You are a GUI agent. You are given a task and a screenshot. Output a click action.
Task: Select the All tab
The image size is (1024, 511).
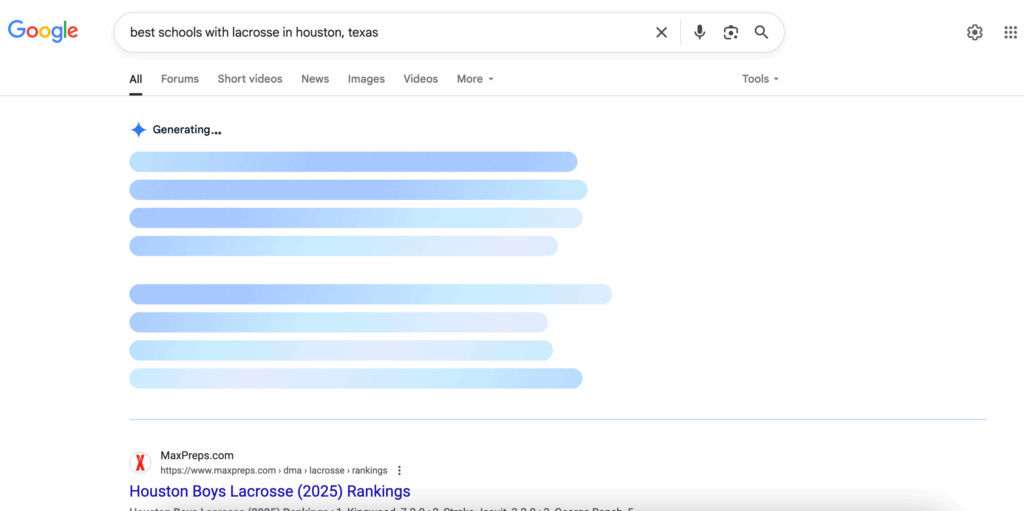[x=135, y=79]
